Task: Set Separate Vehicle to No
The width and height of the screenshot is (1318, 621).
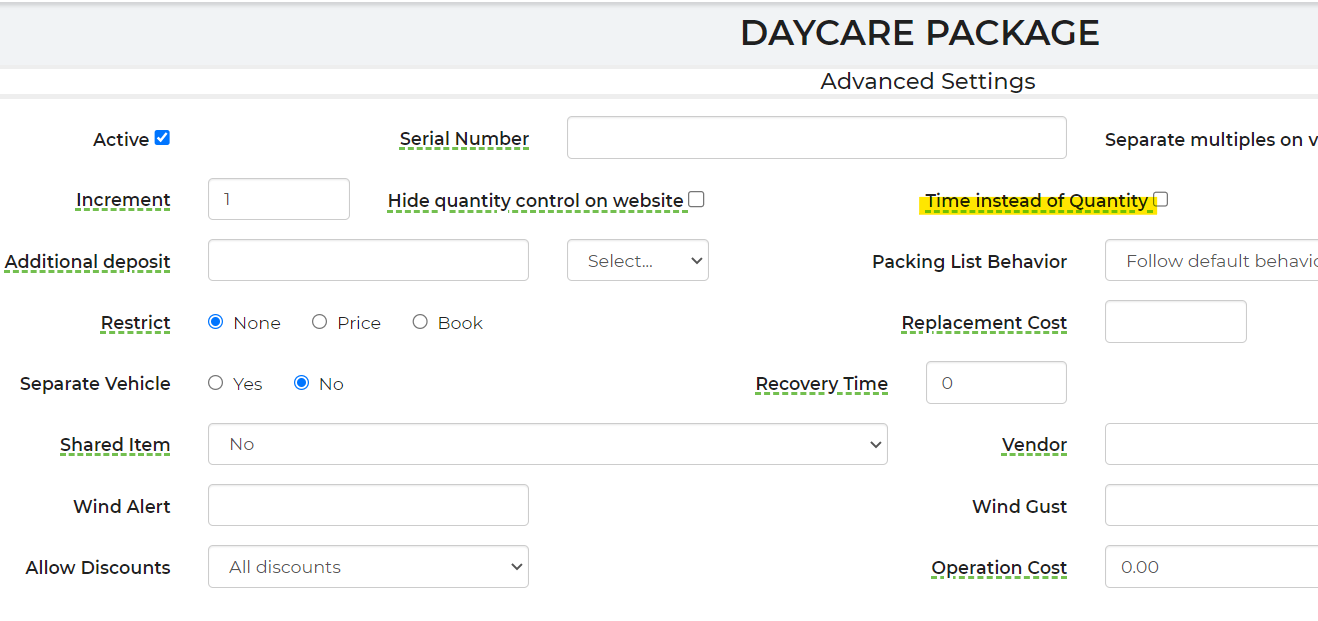Action: click(x=302, y=383)
